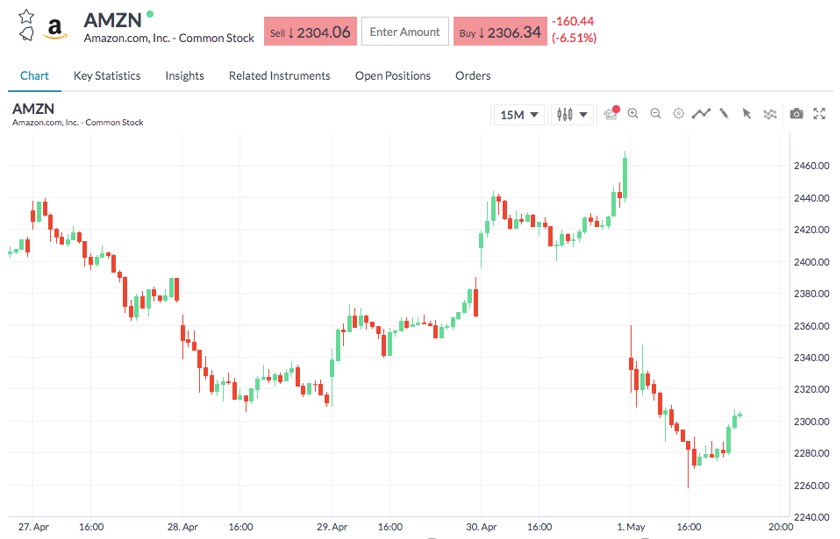Focus the Enter Amount field
Viewport: 840px width, 539px height.
pos(405,32)
